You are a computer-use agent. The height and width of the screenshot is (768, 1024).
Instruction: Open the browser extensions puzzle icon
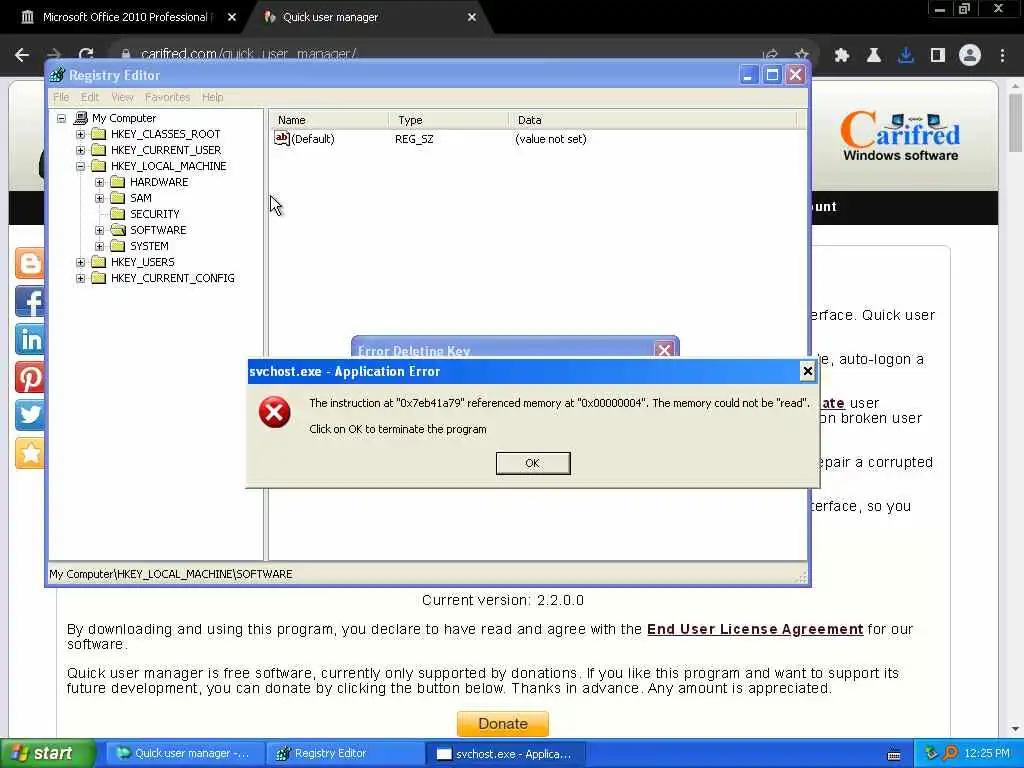click(x=842, y=56)
